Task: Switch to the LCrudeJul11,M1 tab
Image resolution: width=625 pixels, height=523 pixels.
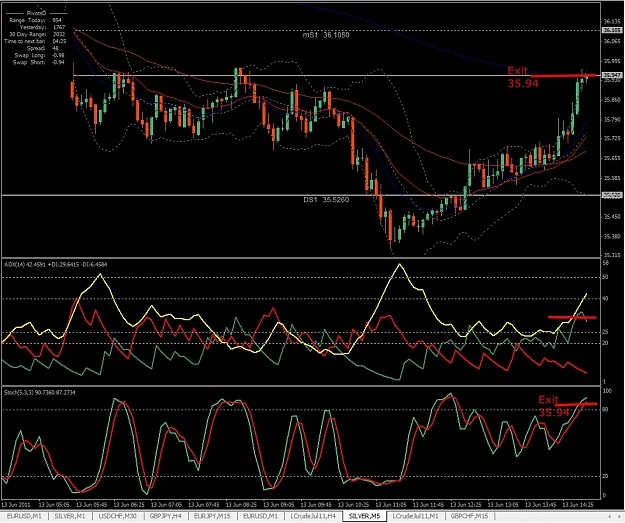Action: coord(415,516)
